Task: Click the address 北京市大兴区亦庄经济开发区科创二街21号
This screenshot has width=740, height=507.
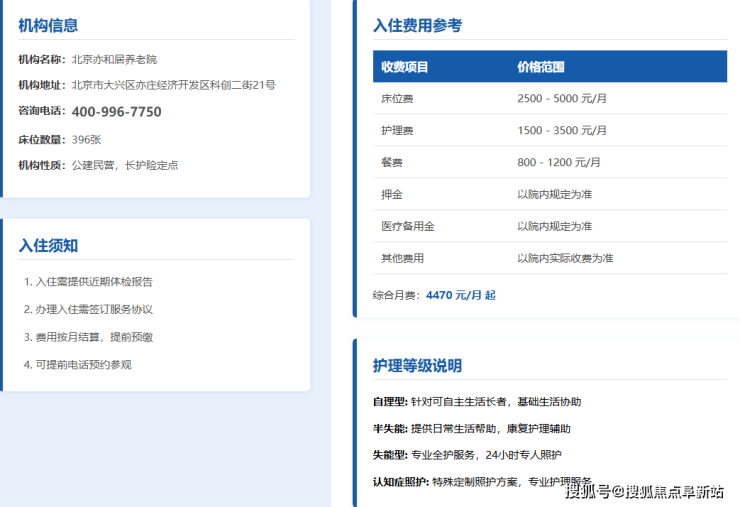Action: coord(173,85)
